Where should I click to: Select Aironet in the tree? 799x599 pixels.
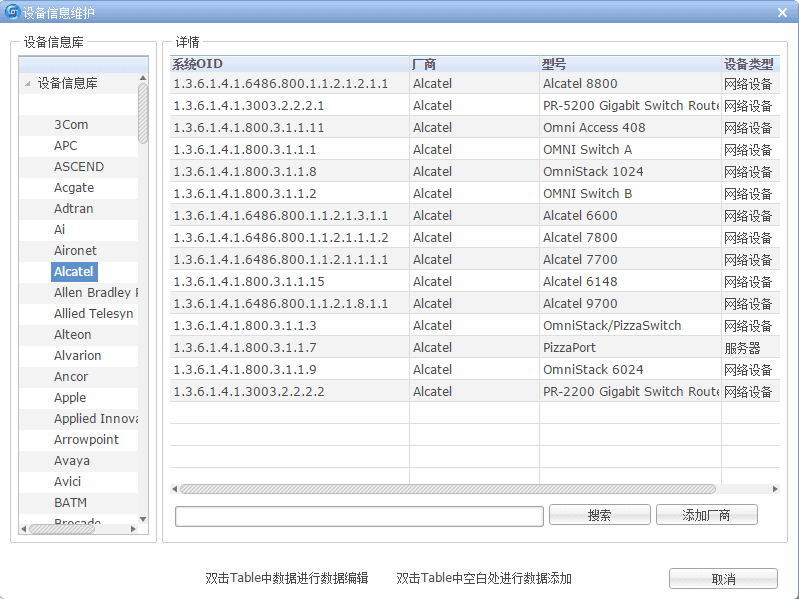click(x=75, y=251)
